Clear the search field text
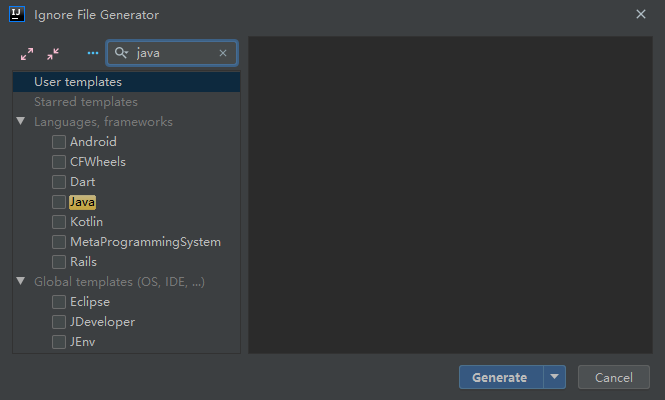 pos(222,53)
